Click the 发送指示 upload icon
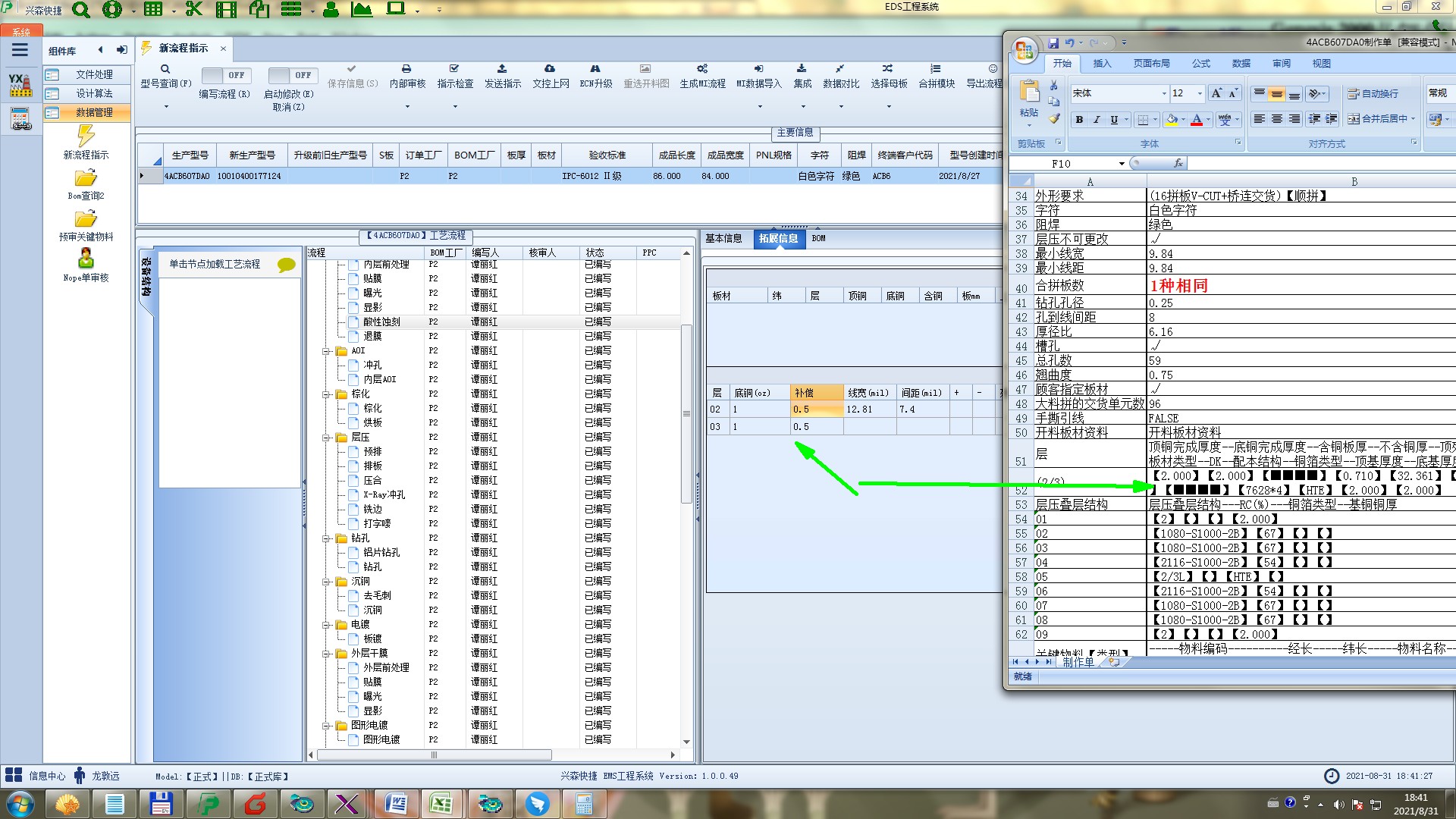This screenshot has height=819, width=1456. pos(502,69)
